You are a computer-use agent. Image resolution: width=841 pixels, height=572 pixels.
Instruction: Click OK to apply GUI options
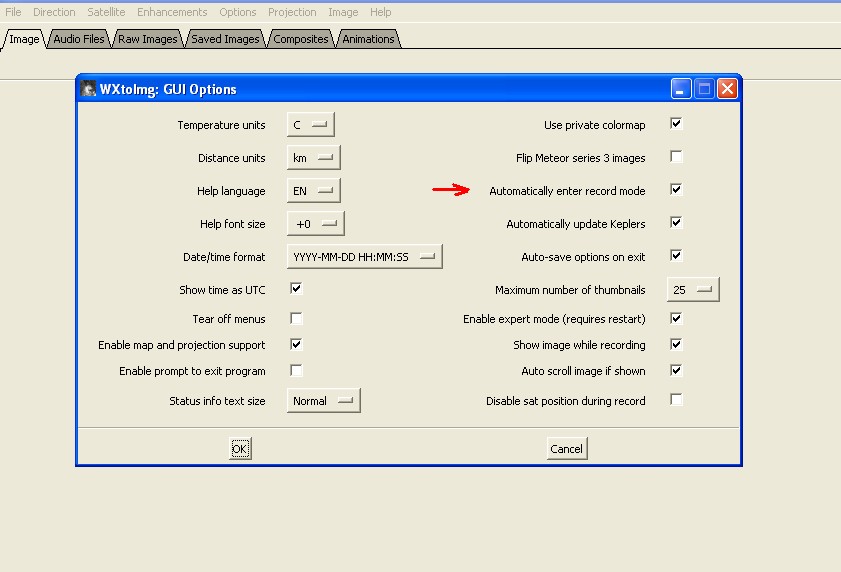(x=240, y=449)
